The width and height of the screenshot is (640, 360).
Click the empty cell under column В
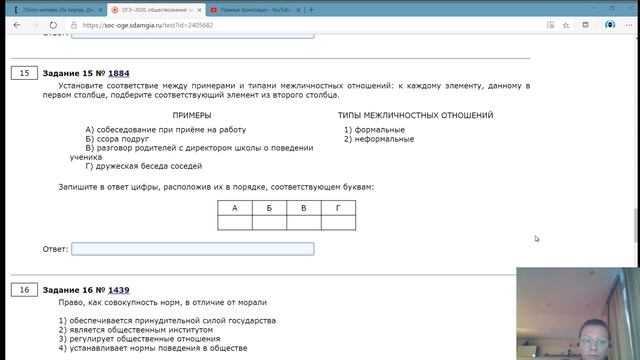coord(304,223)
